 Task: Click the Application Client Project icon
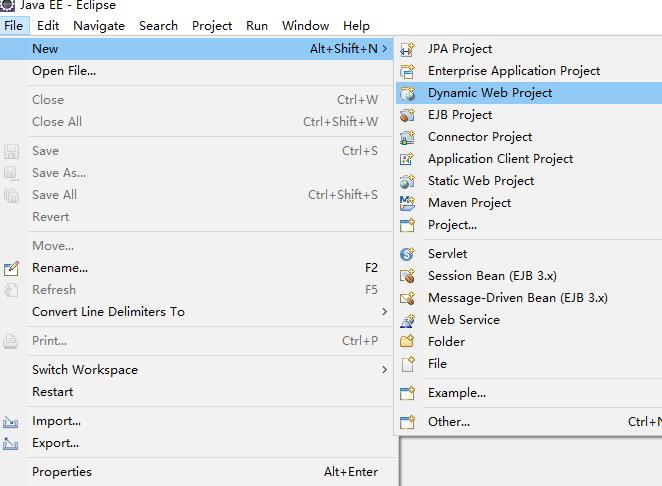pos(407,159)
